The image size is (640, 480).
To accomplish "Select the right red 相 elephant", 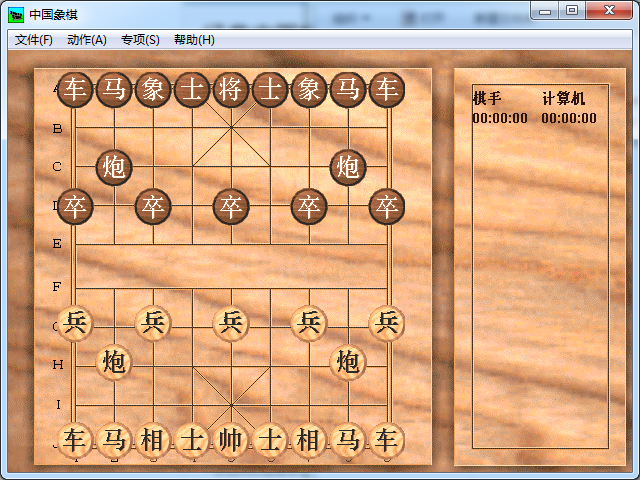I will 309,440.
